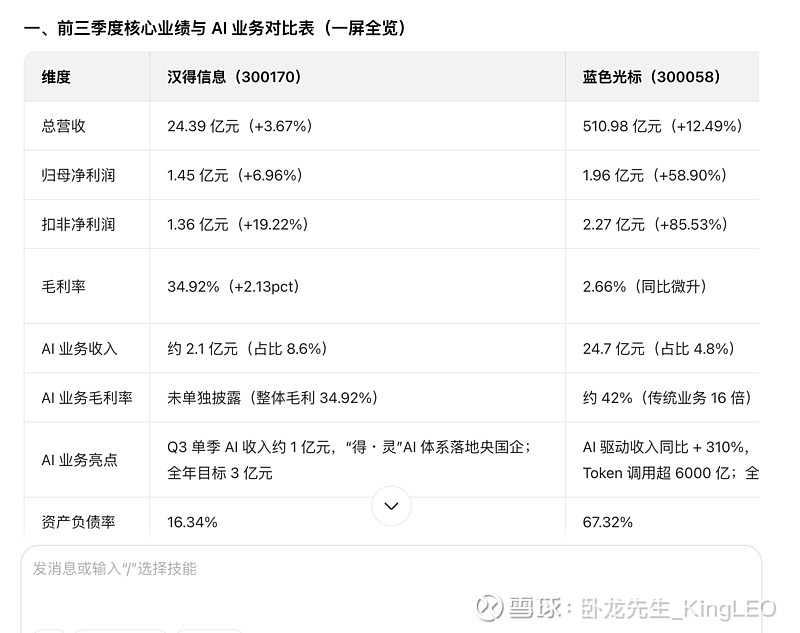Screen dimensions: 800x633
Task: Select cell 510.98 亿元（+12.49%）
Action: click(x=663, y=126)
